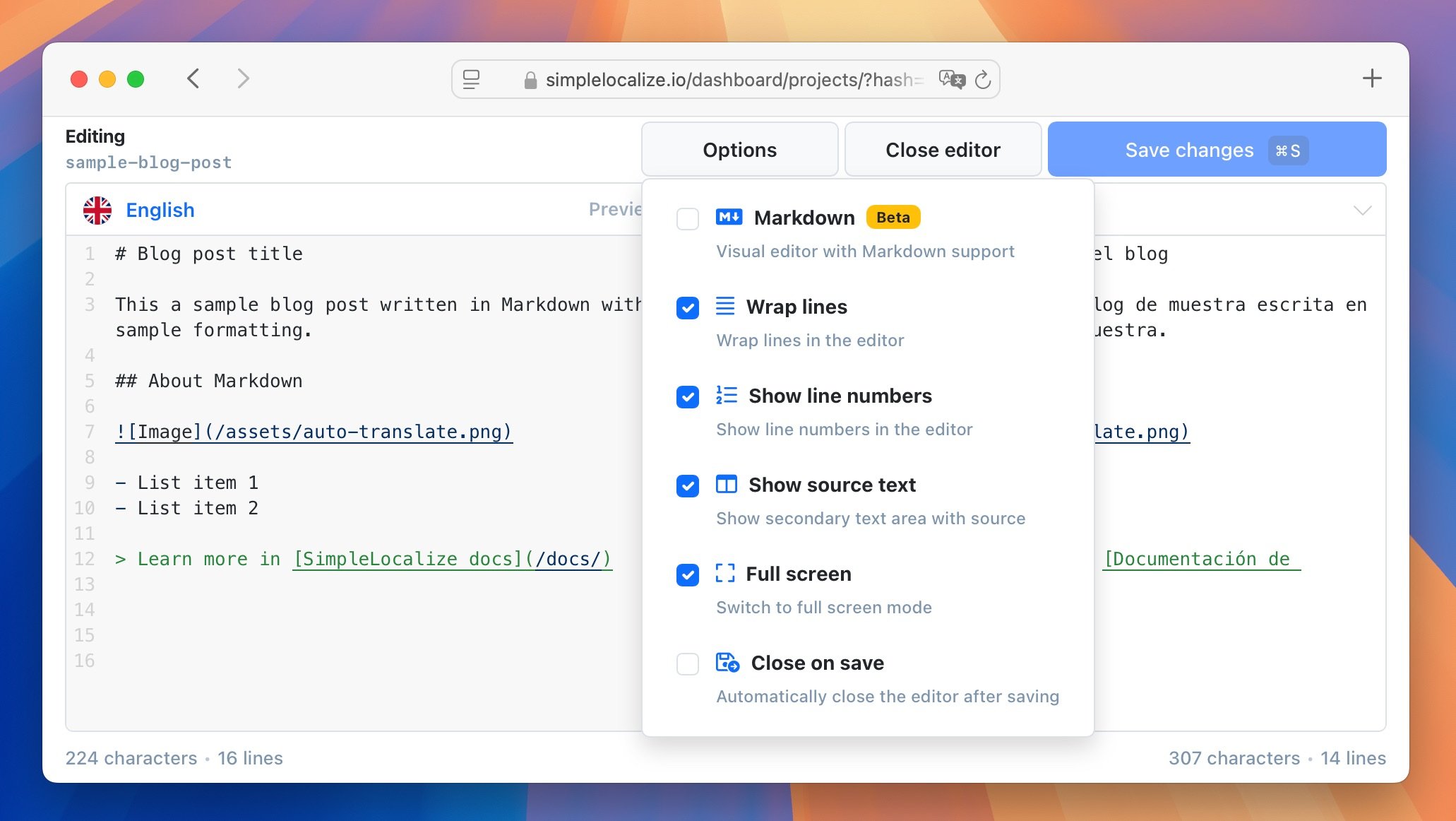
Task: Expand the chevron dropdown on target language panel
Action: click(x=1363, y=210)
